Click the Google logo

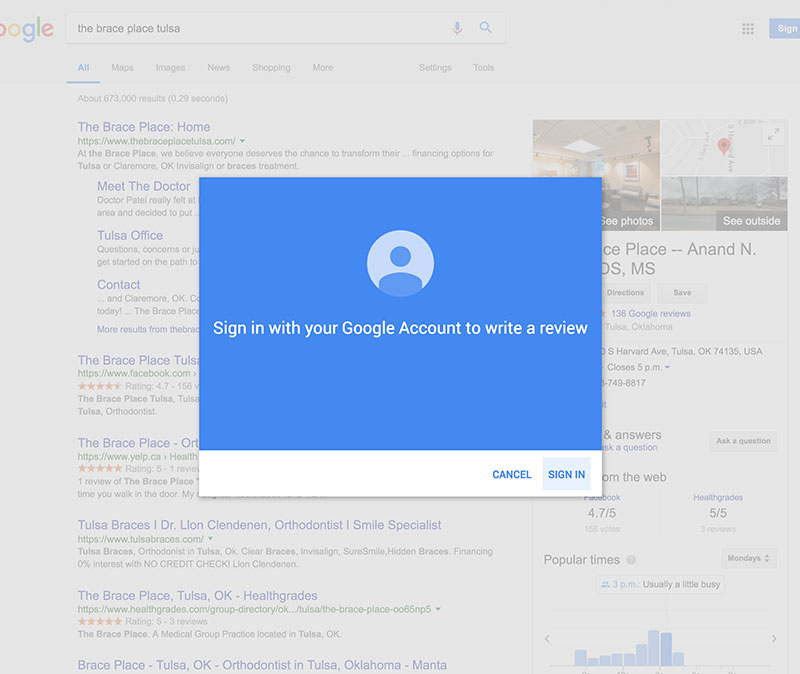pyautogui.click(x=27, y=29)
